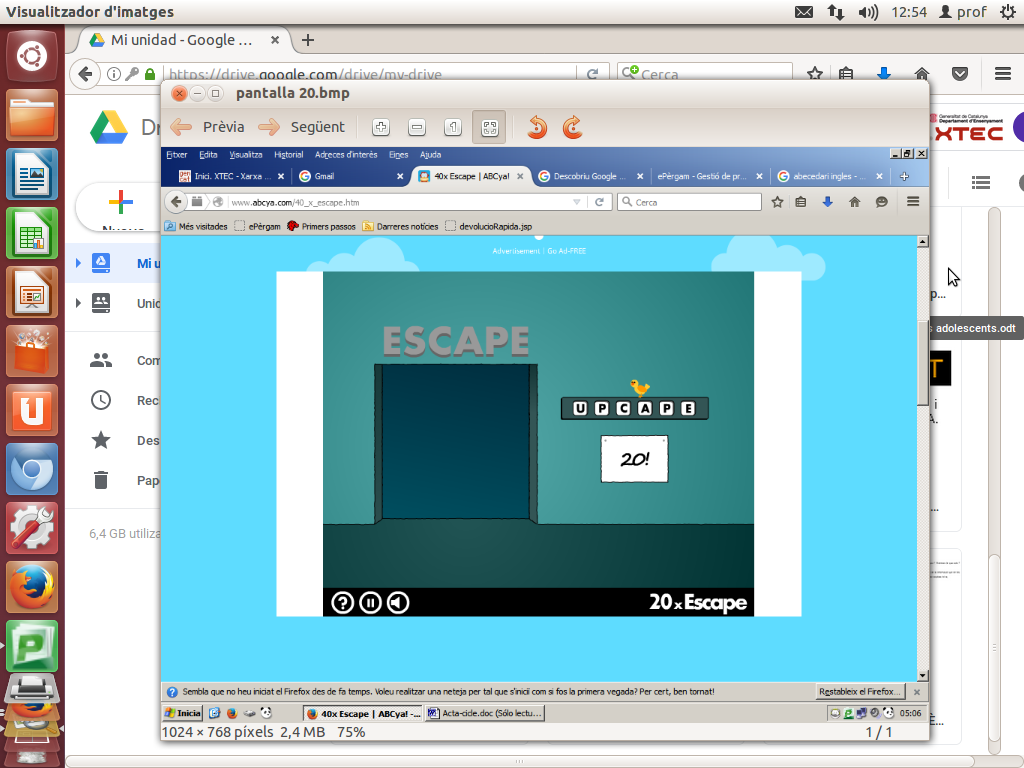The width and height of the screenshot is (1024, 768).
Task: Expand Mi unidad tree in Drive sidebar
Action: pos(78,263)
